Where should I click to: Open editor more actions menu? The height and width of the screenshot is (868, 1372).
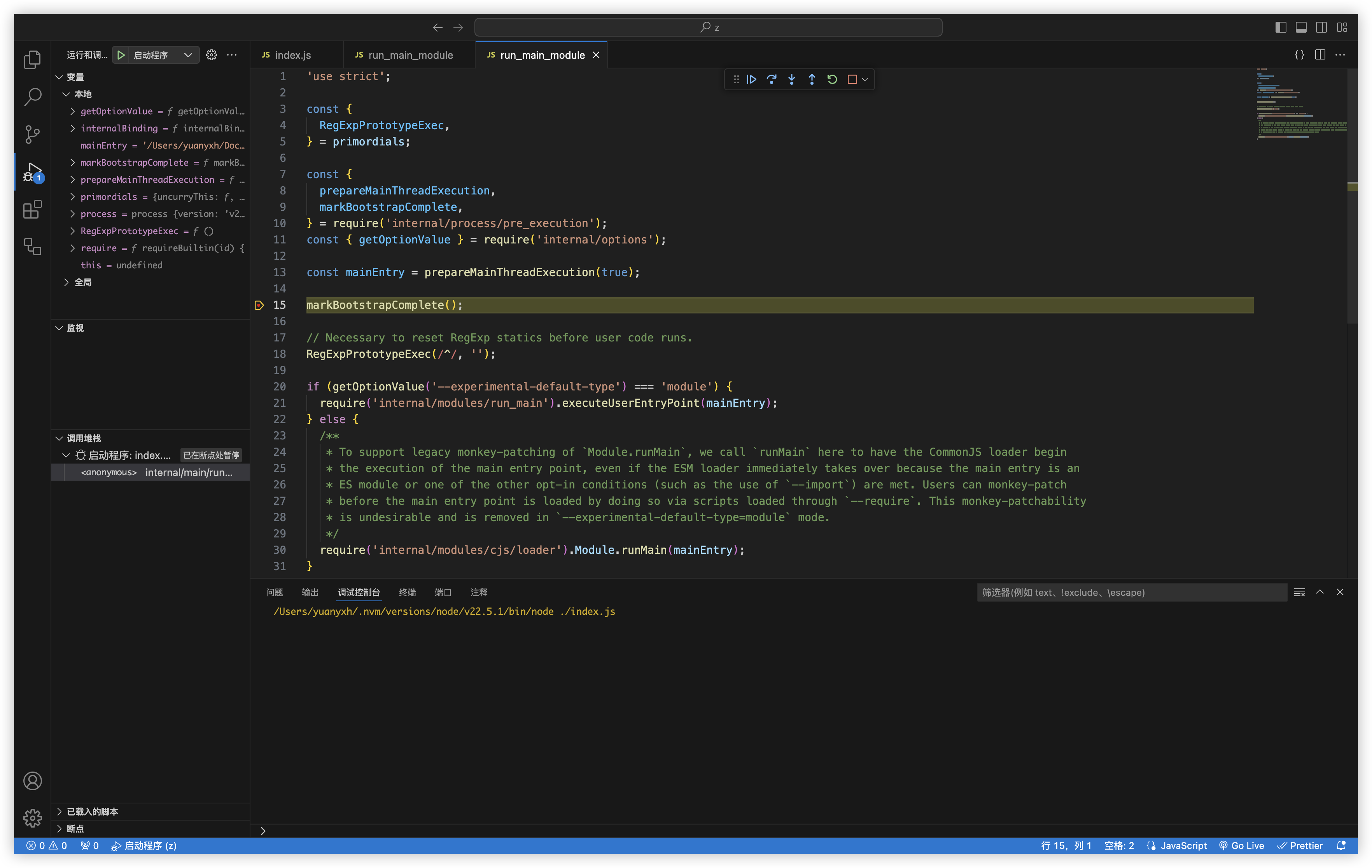pyautogui.click(x=1340, y=55)
